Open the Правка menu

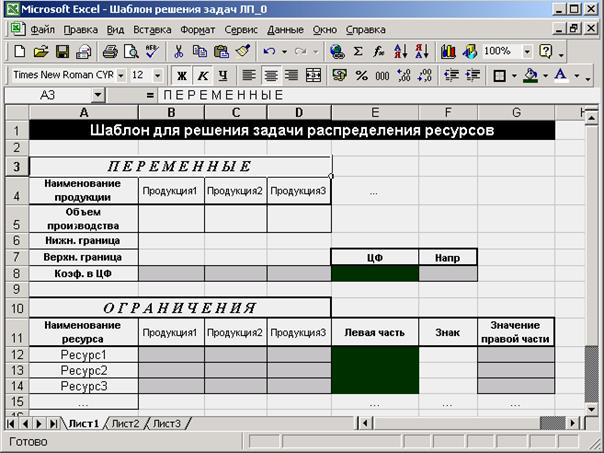tap(81, 30)
